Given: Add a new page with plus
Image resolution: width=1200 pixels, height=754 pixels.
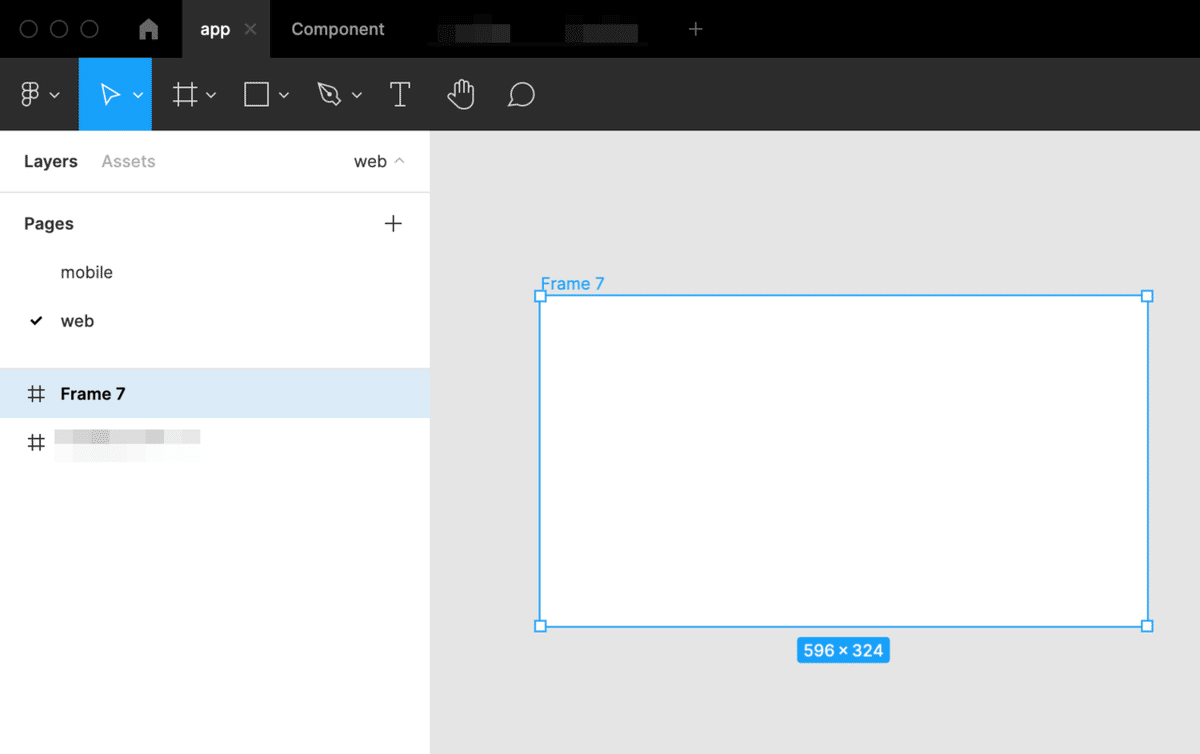Looking at the screenshot, I should point(393,223).
